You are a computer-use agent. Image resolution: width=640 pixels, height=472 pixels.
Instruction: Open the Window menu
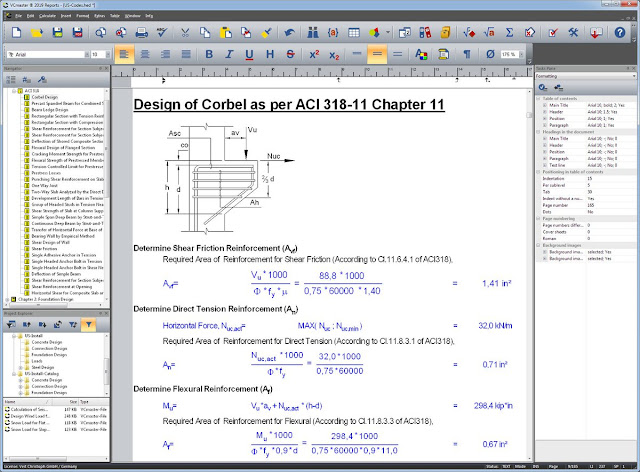[133, 16]
